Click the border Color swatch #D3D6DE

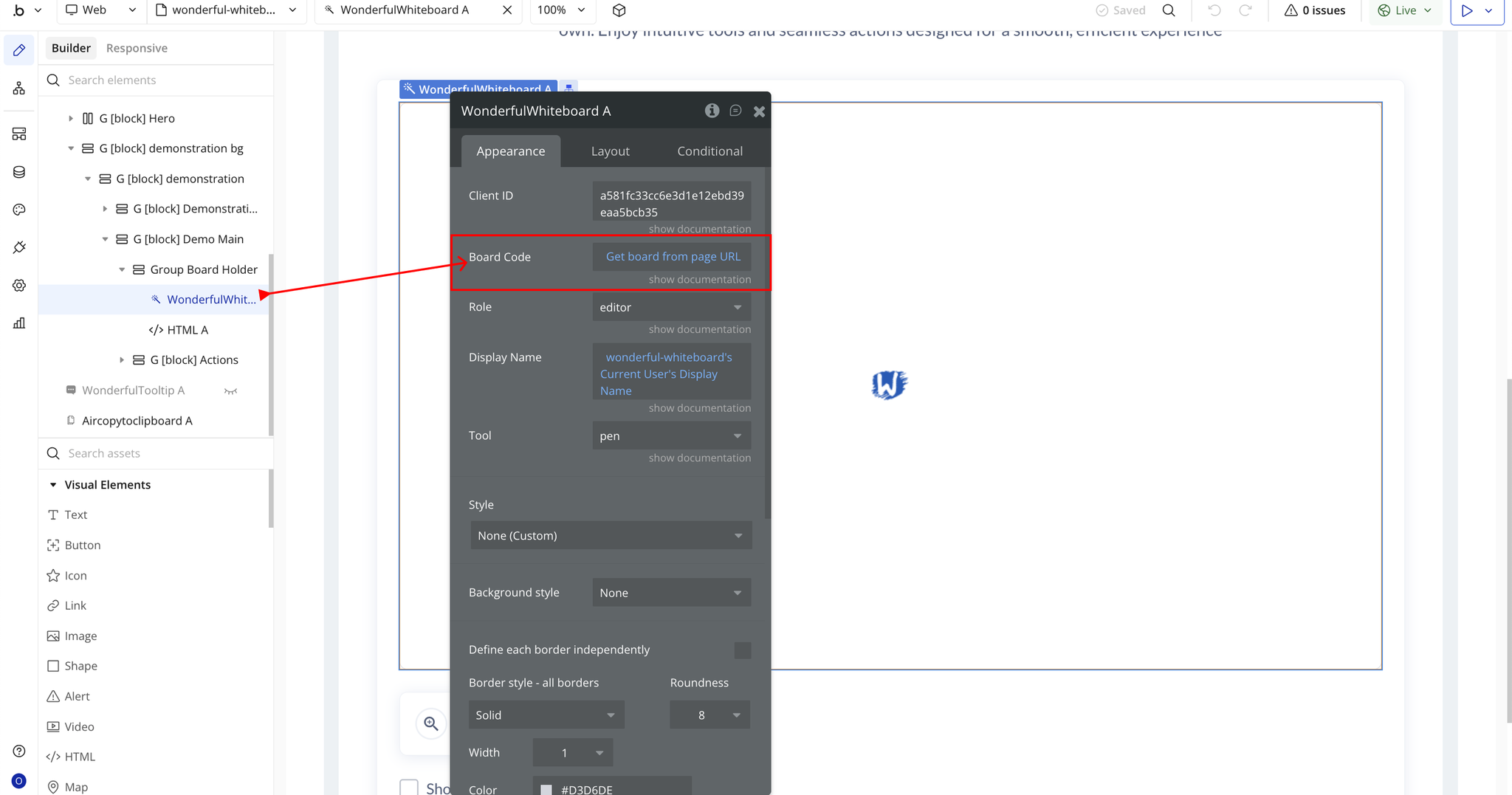546,789
